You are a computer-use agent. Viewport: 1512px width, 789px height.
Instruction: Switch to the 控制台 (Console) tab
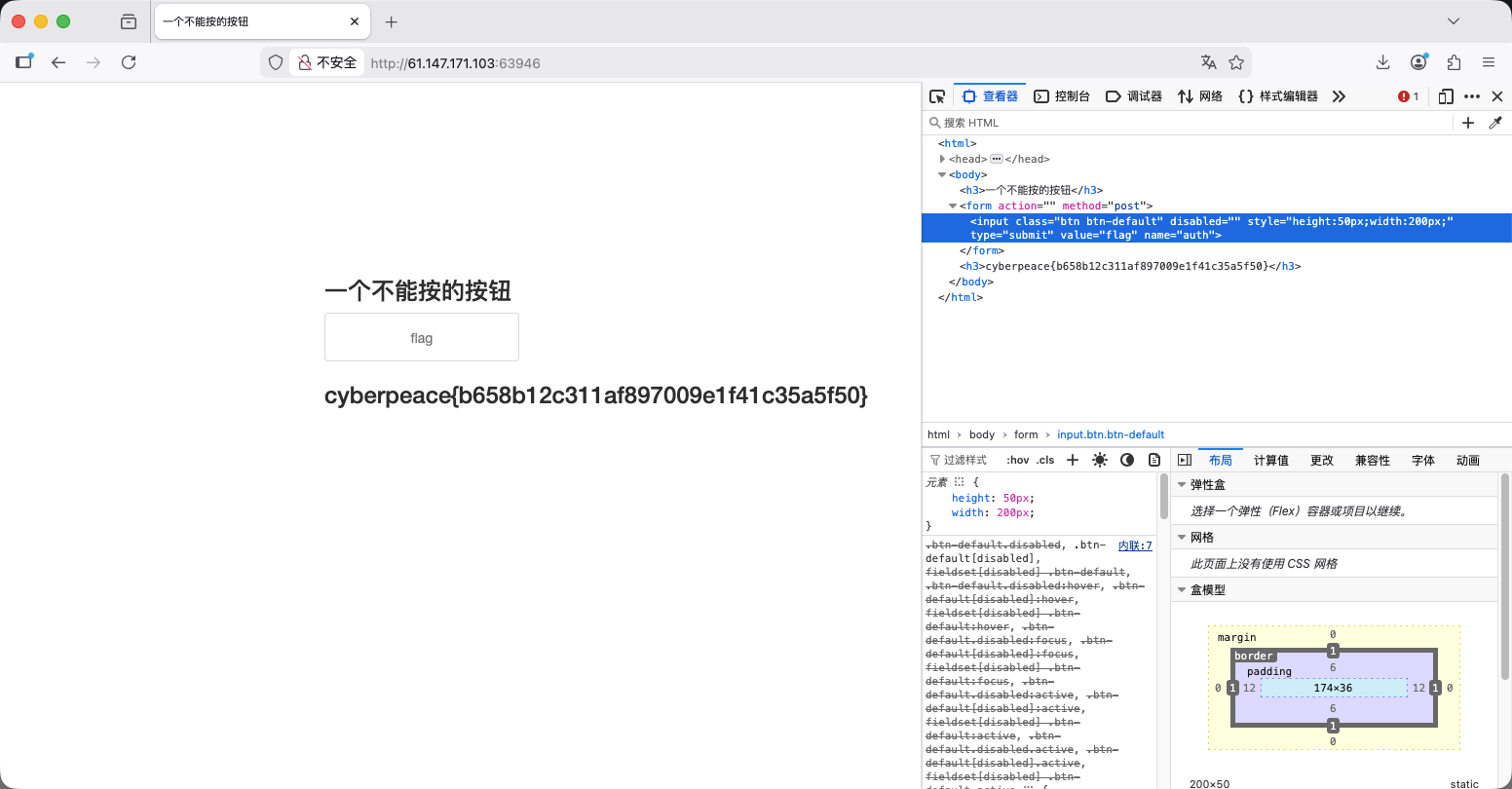pos(1062,96)
